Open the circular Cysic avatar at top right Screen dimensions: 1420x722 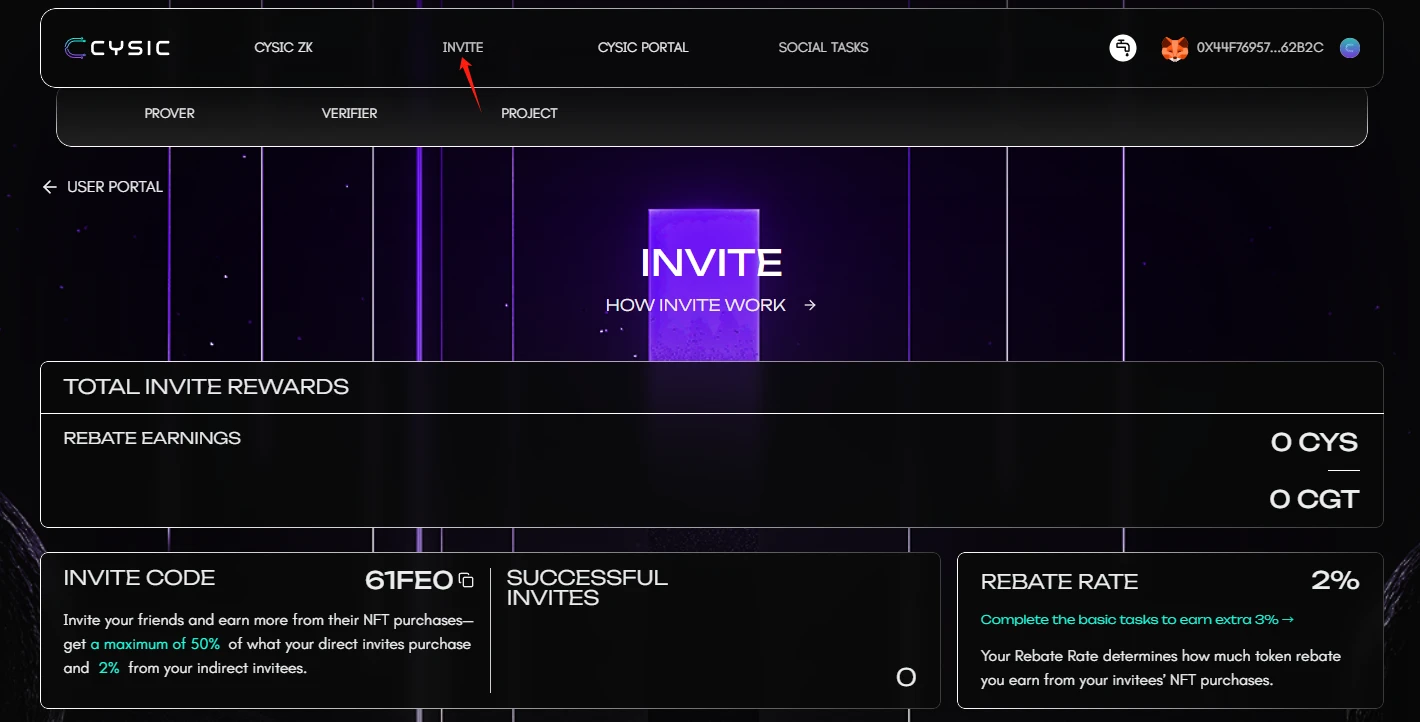[1349, 47]
